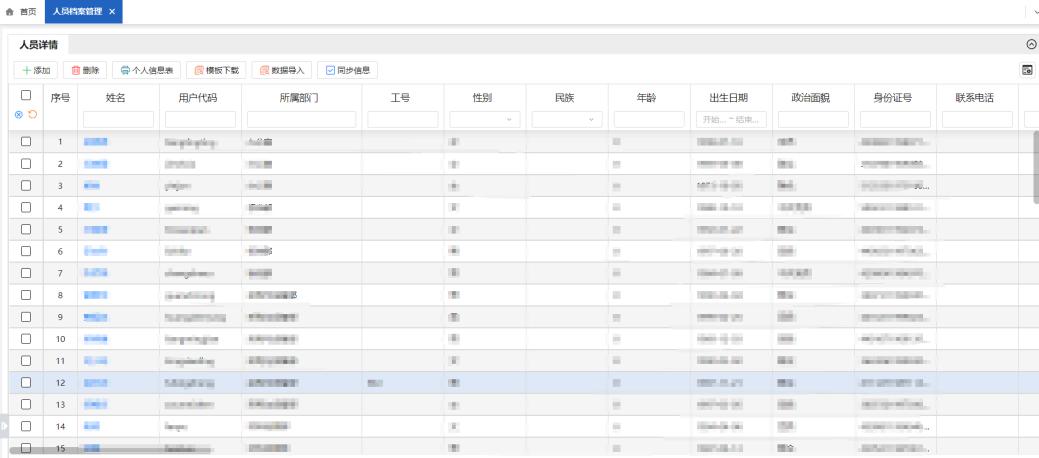
Task: Select the checkbox for row 12
Action: pyautogui.click(x=26, y=382)
